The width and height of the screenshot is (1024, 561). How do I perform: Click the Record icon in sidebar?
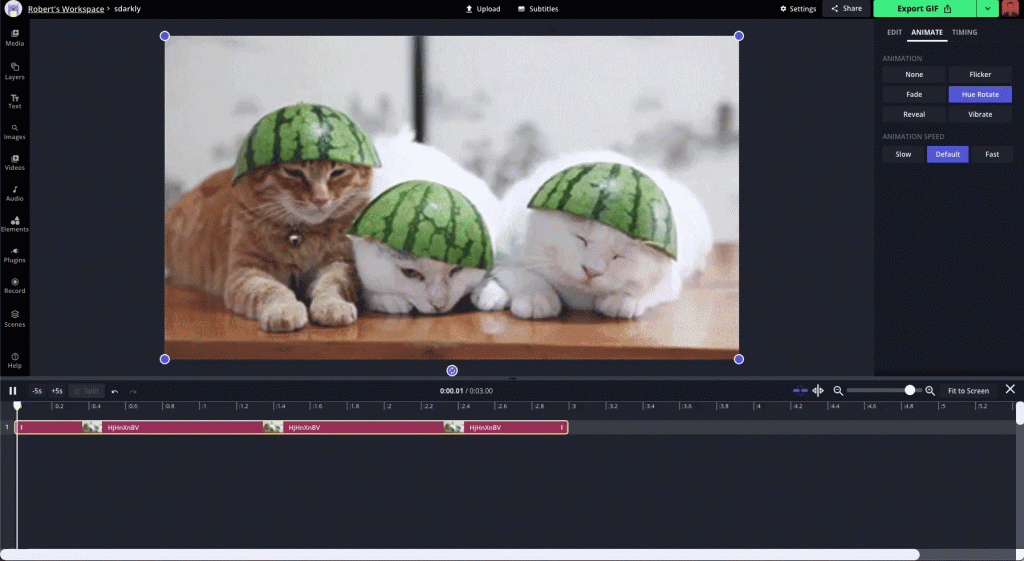pos(15,285)
